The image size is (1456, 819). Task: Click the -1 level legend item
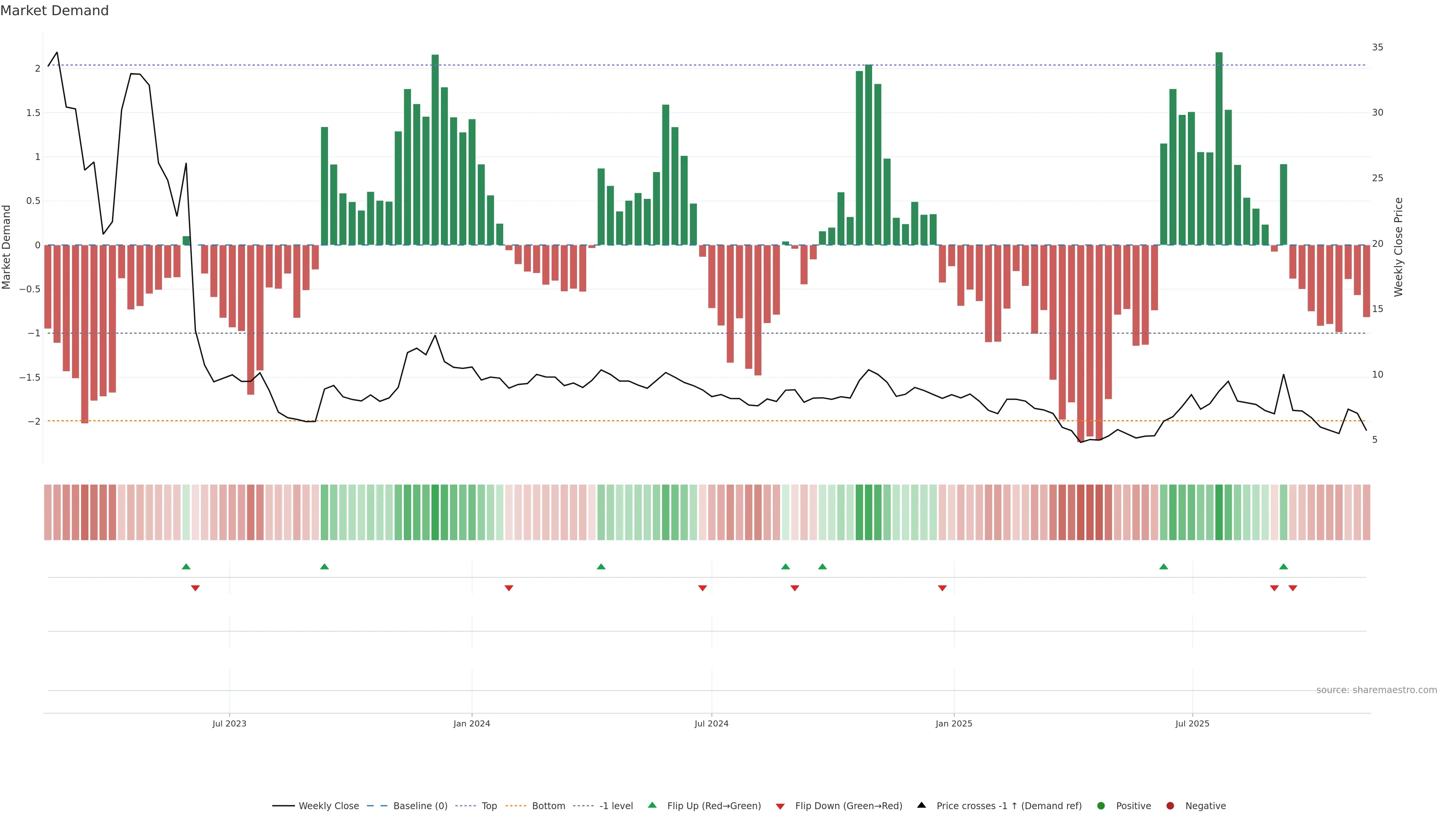point(615,806)
